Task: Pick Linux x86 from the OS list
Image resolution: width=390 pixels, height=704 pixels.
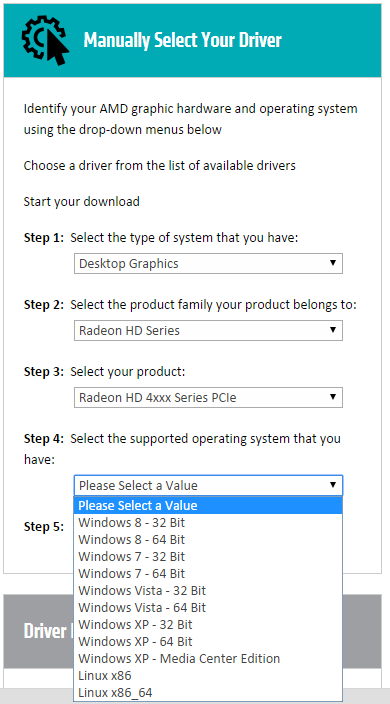Action: tap(208, 676)
